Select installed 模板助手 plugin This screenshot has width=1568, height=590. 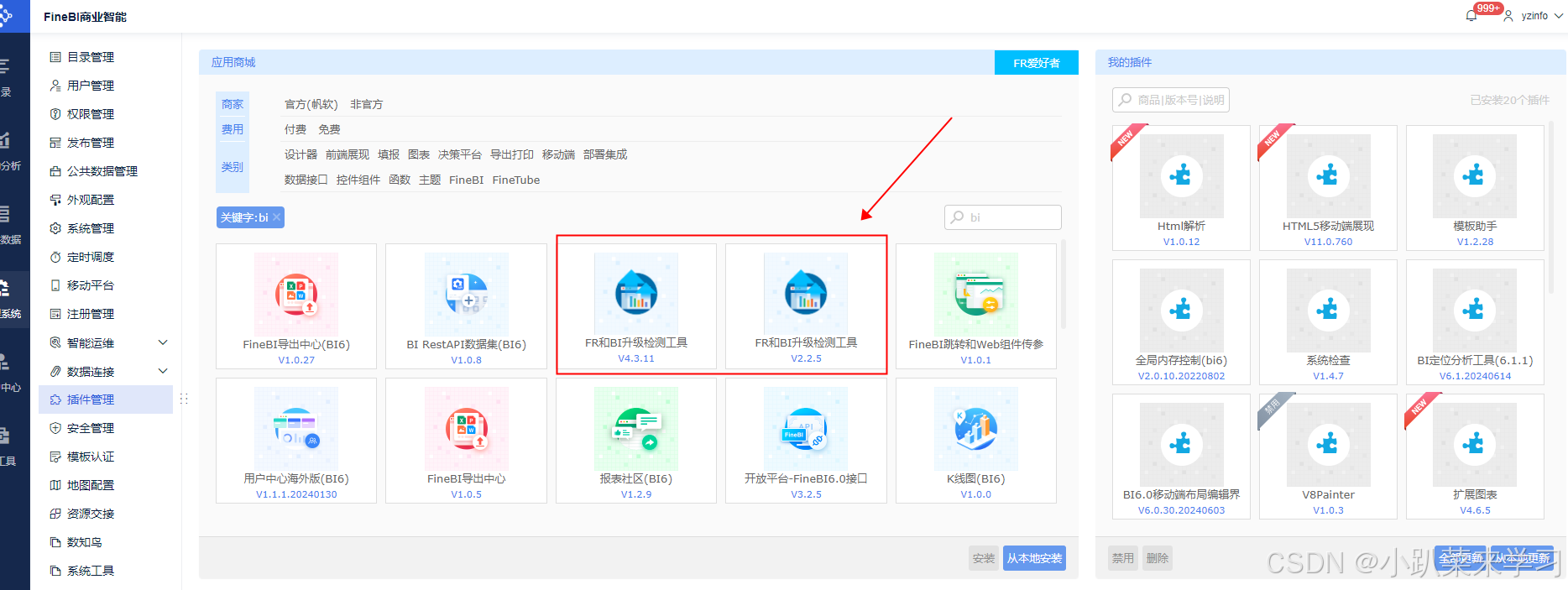1475,188
